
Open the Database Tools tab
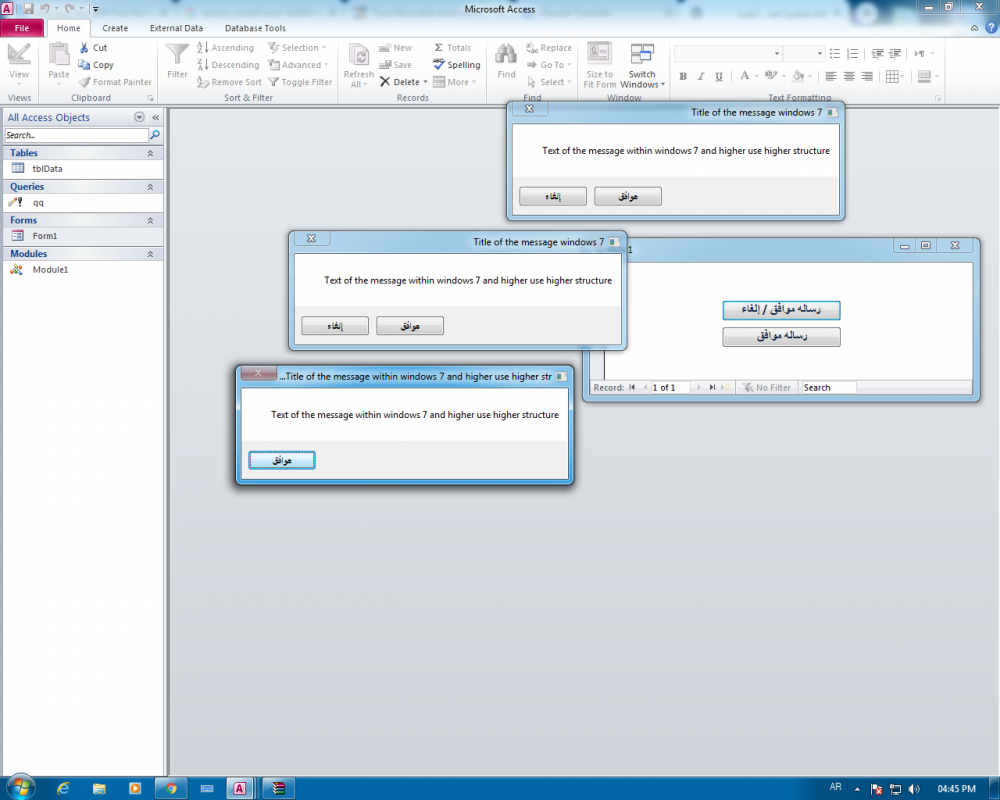point(255,28)
